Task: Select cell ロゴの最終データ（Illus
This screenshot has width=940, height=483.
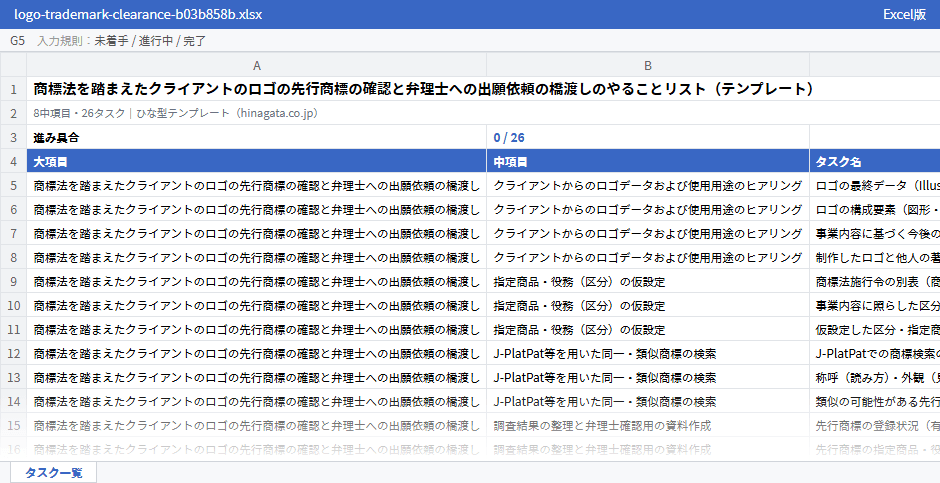Action: [875, 185]
